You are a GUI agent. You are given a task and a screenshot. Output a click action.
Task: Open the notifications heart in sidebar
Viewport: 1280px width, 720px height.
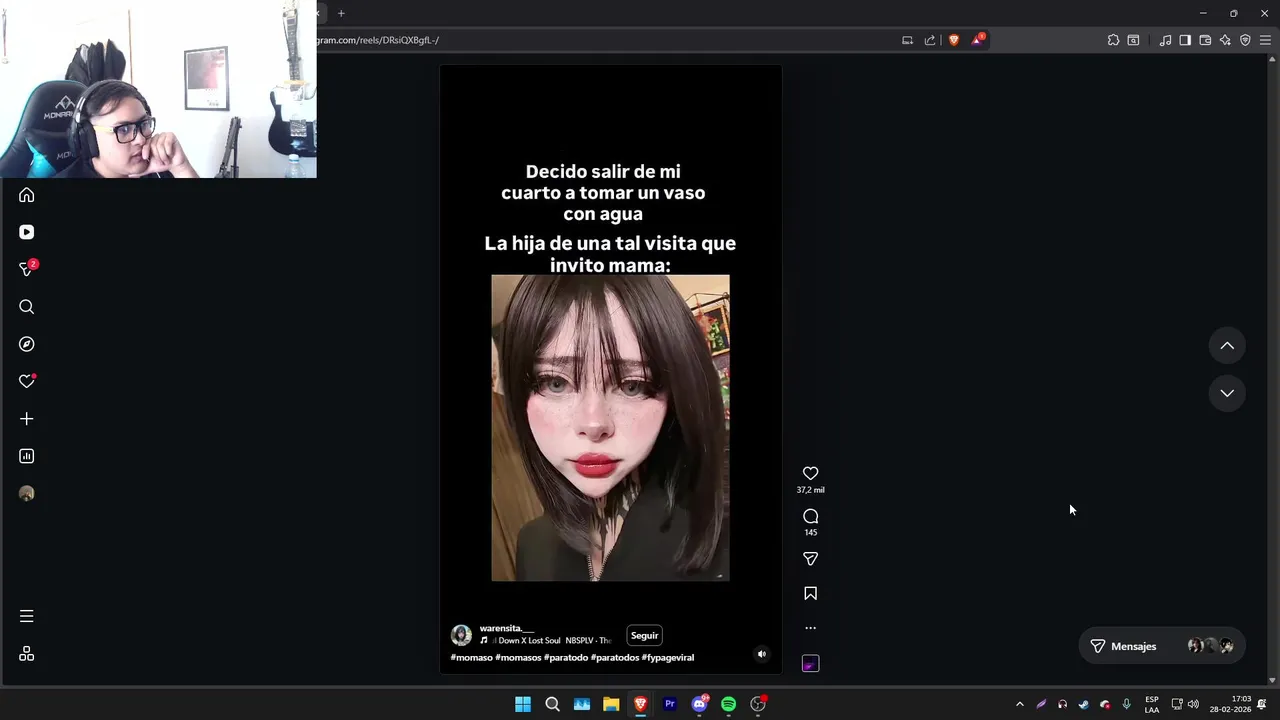click(x=27, y=381)
